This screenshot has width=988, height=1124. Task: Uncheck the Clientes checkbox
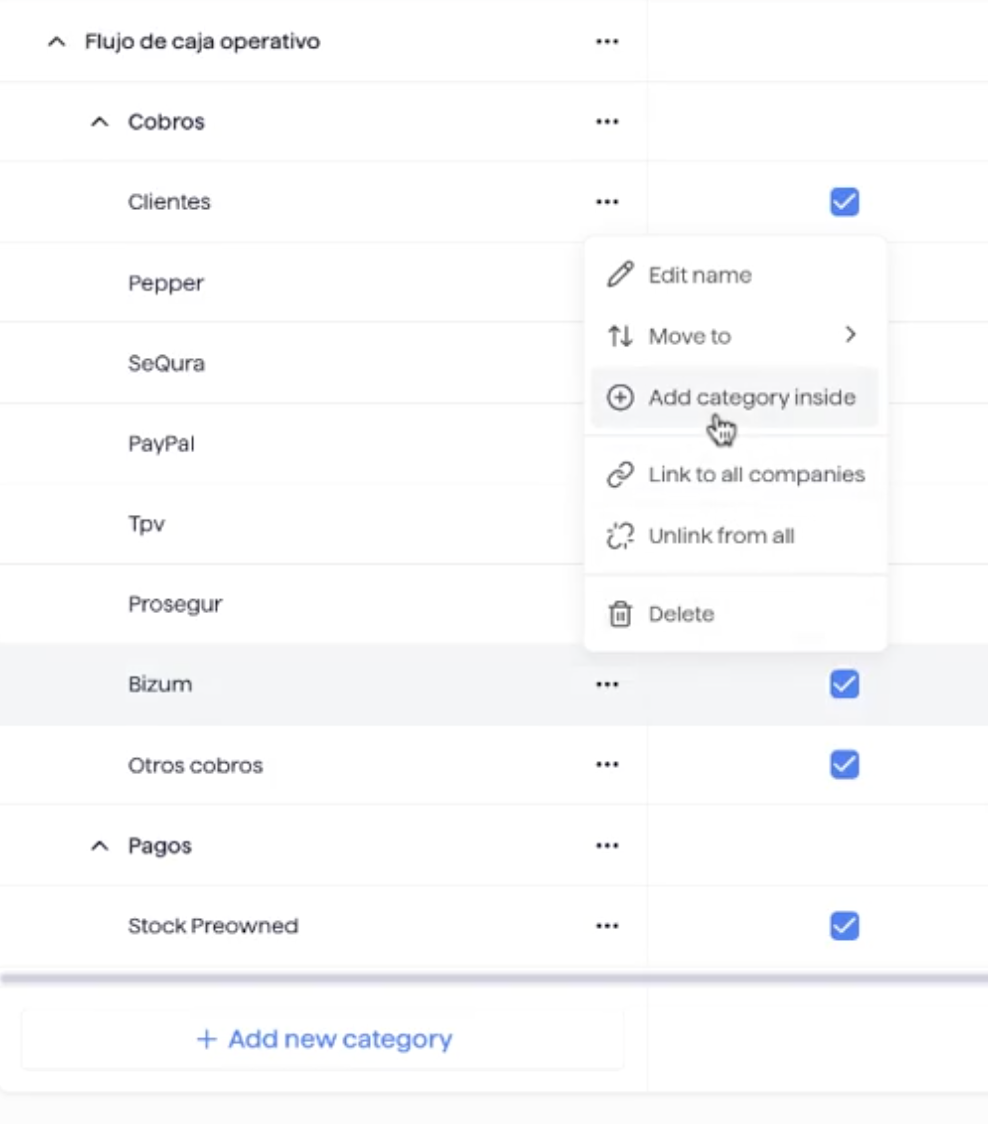point(844,203)
